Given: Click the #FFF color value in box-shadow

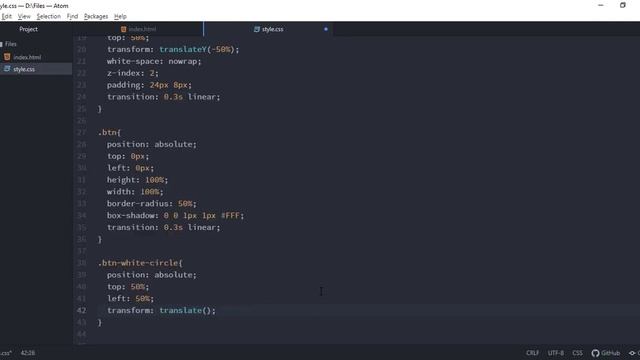Looking at the screenshot, I should [230, 215].
